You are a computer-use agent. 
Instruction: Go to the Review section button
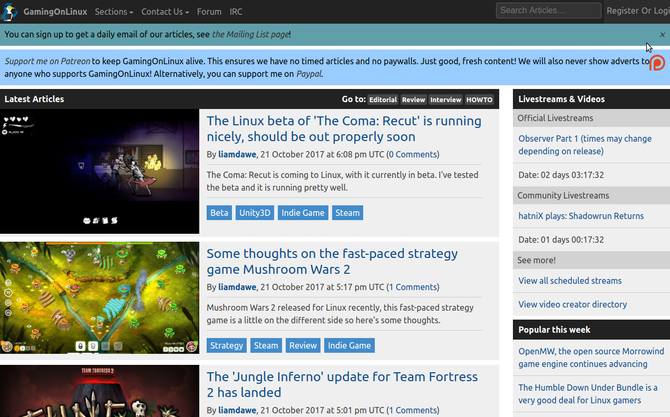click(x=413, y=100)
